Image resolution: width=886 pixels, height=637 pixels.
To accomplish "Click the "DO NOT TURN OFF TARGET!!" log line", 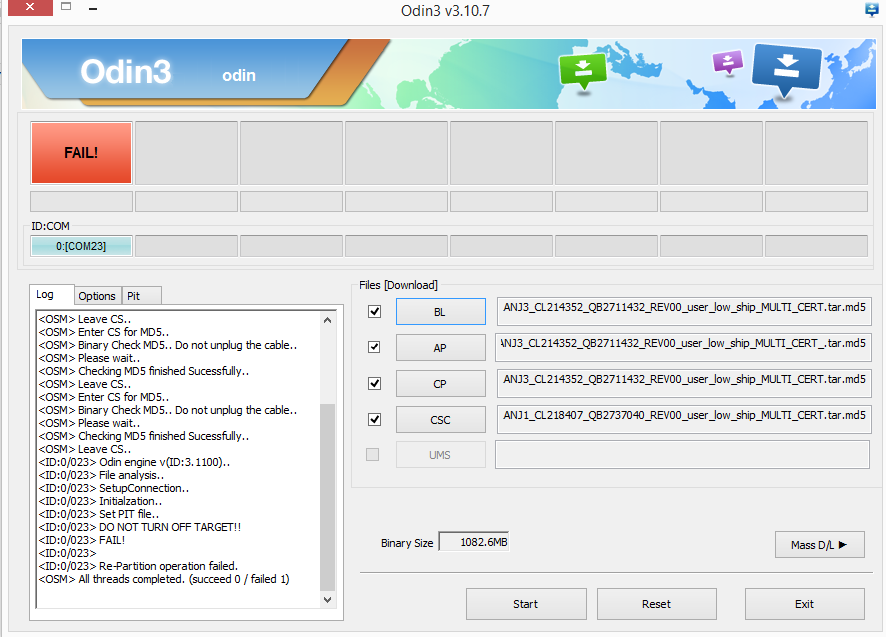I will click(140, 527).
